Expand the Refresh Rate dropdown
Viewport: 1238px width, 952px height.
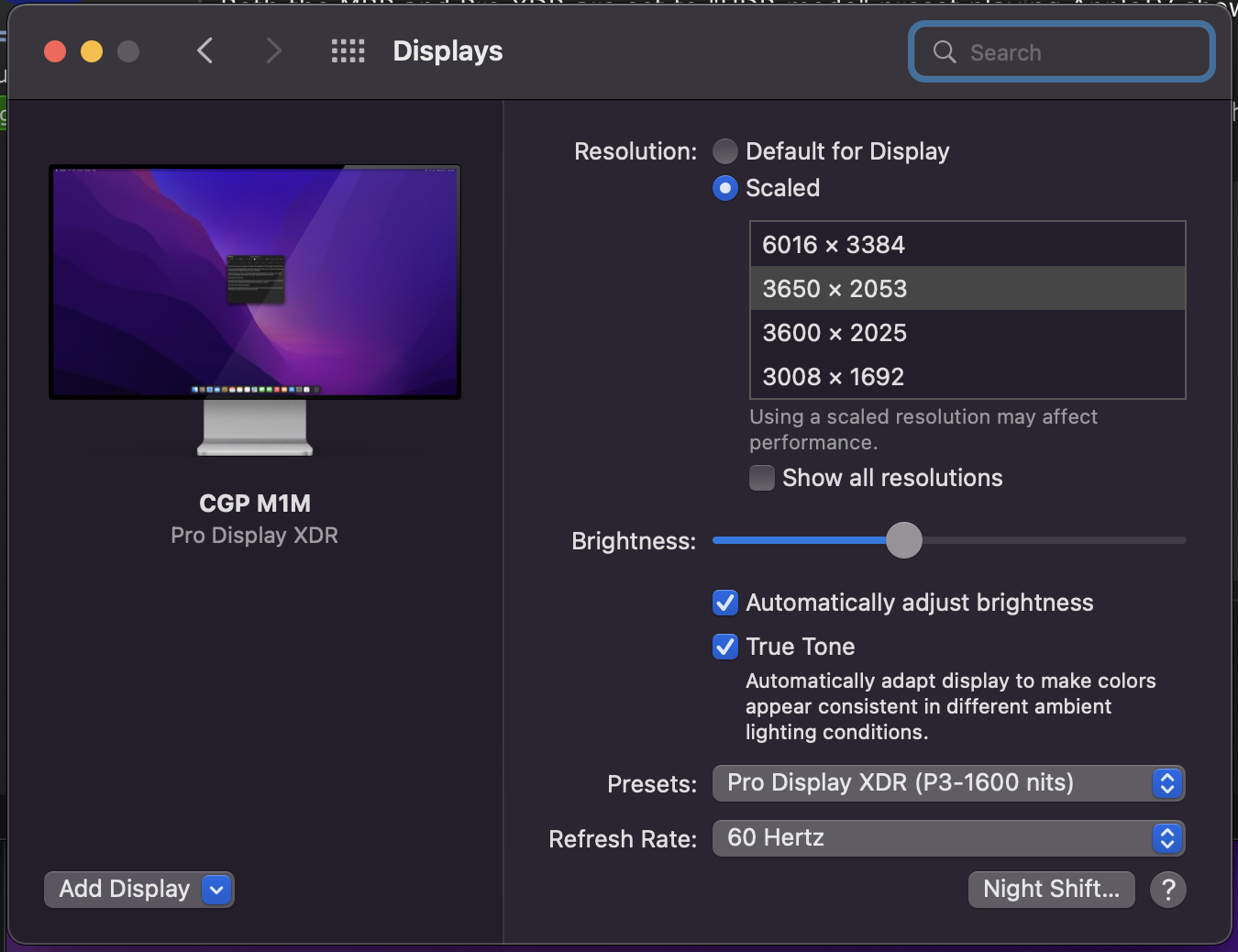point(948,838)
